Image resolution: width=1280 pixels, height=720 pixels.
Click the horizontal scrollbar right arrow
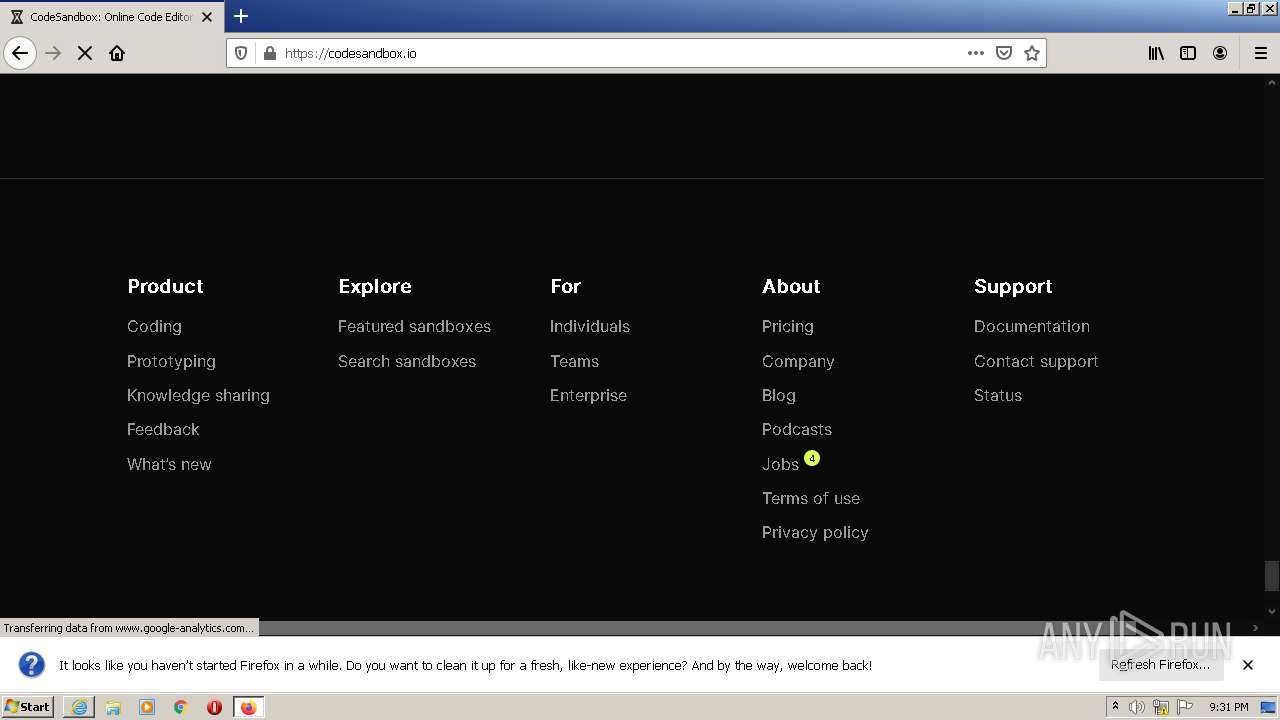(x=1256, y=628)
